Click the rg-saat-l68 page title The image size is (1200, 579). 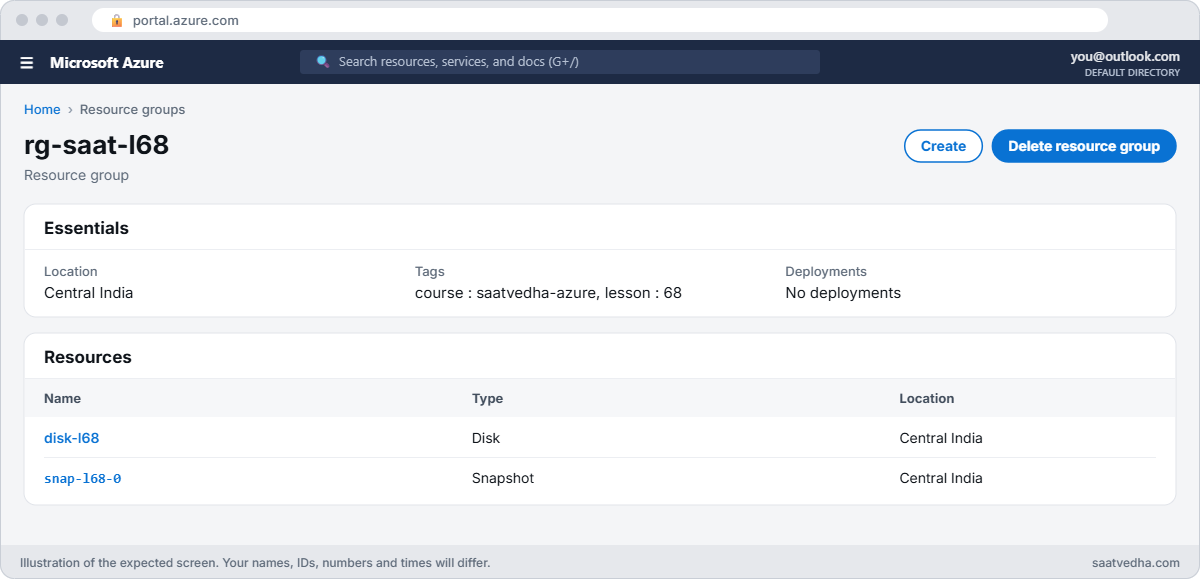coord(96,146)
